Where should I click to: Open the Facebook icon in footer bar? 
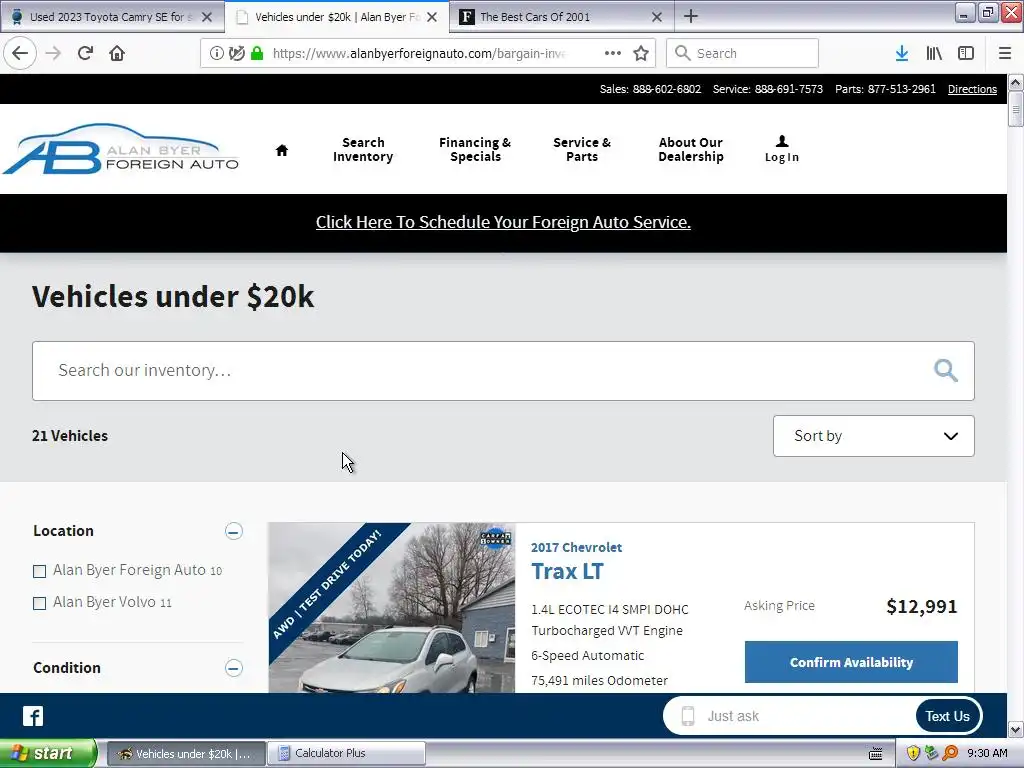pyautogui.click(x=33, y=716)
